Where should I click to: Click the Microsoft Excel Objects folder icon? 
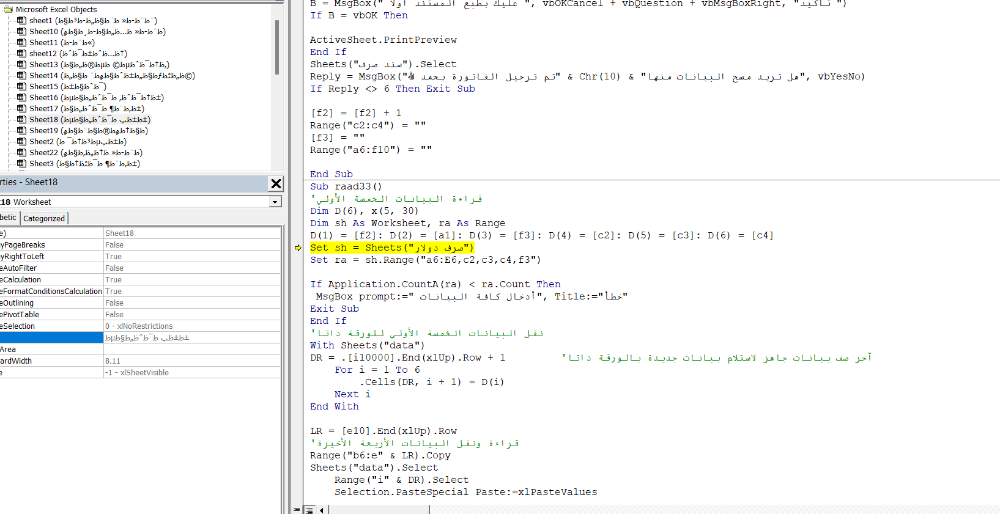pyautogui.click(x=8, y=8)
